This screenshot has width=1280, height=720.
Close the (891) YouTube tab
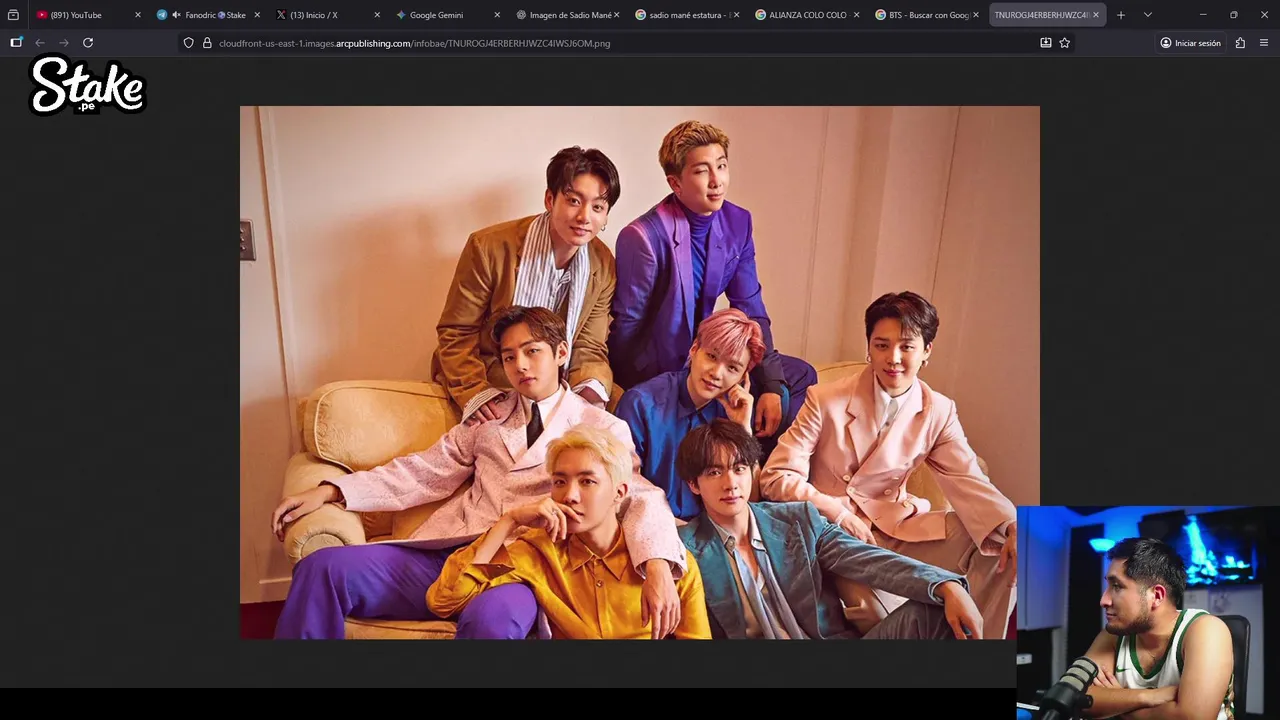tap(138, 15)
